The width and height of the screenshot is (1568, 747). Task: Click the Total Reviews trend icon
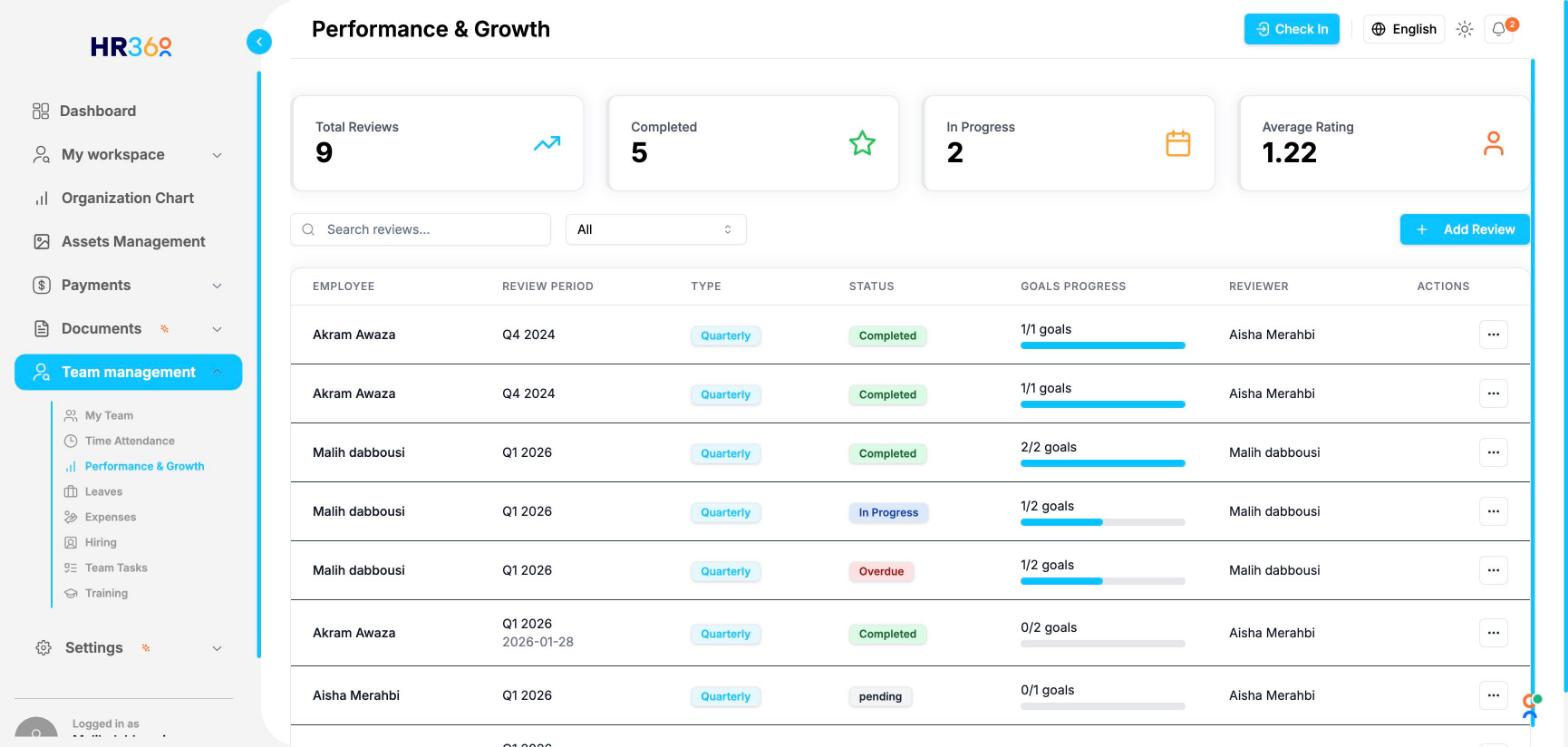pos(547,144)
